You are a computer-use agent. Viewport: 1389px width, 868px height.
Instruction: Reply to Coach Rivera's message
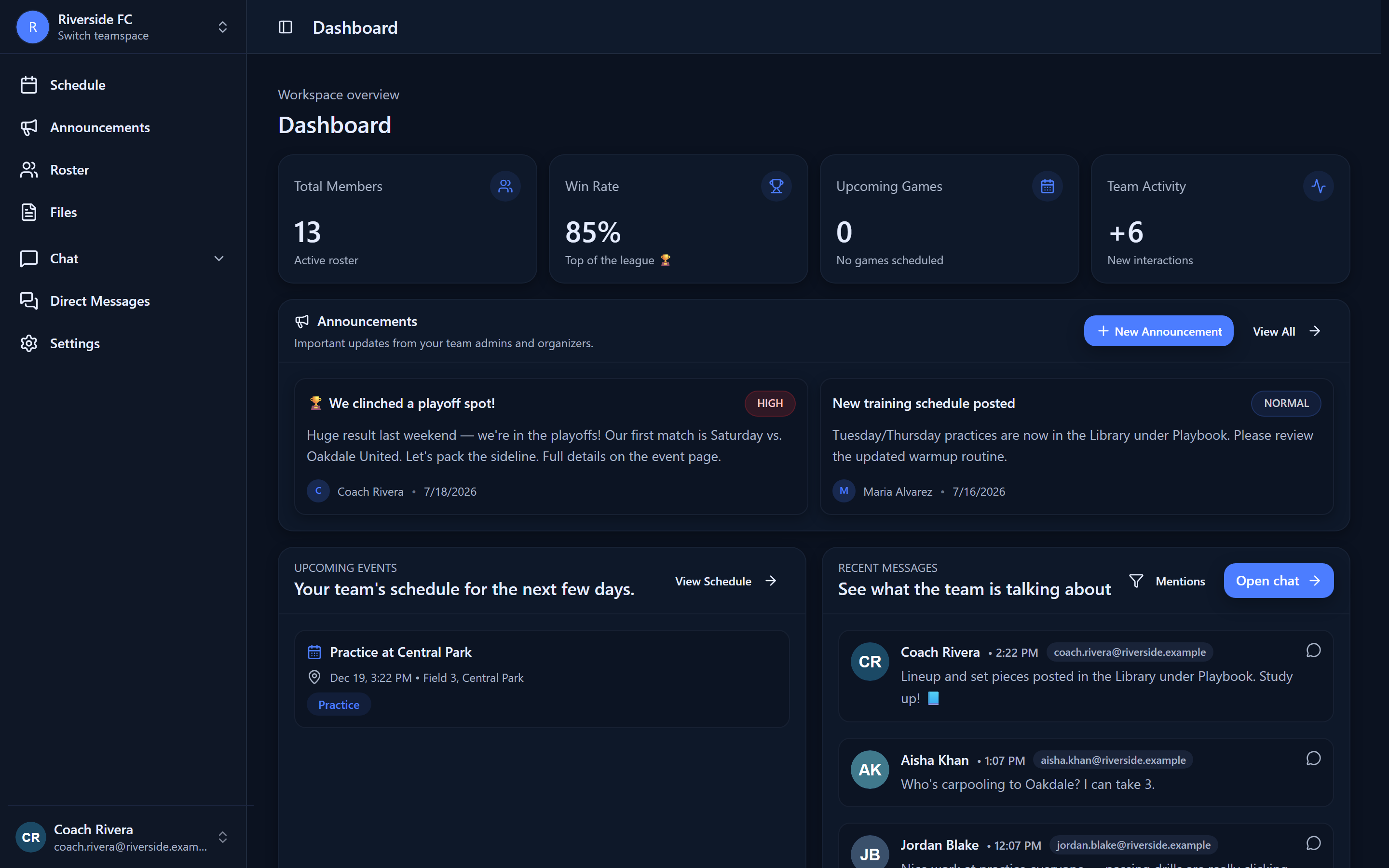pos(1313,651)
